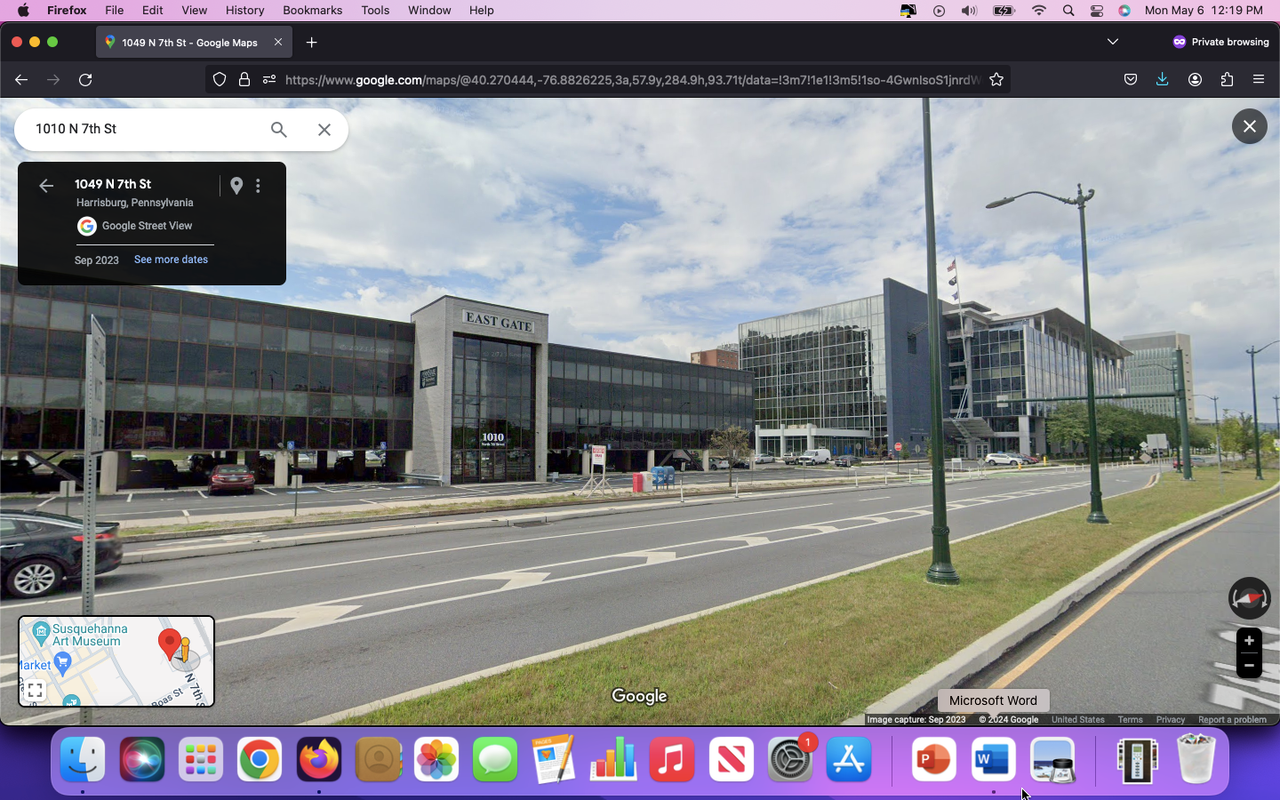The image size is (1280, 800).
Task: Expand the list all tabs chevron
Action: click(1113, 42)
